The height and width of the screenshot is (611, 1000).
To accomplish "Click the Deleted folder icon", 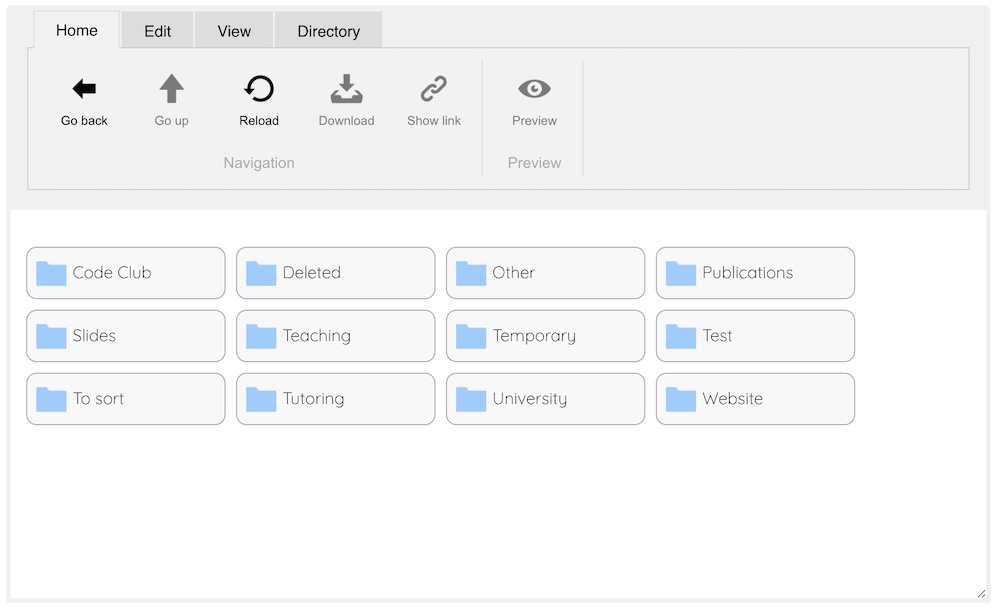I will [261, 273].
